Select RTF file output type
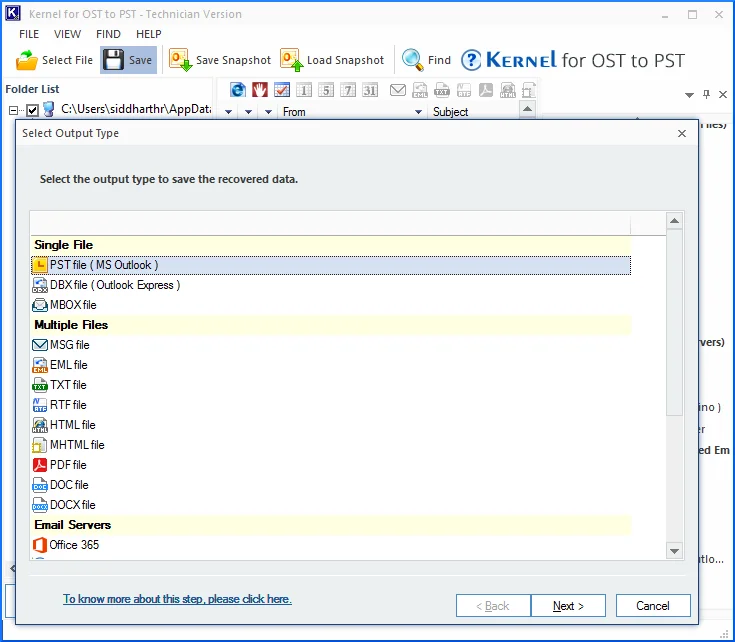 [331, 405]
